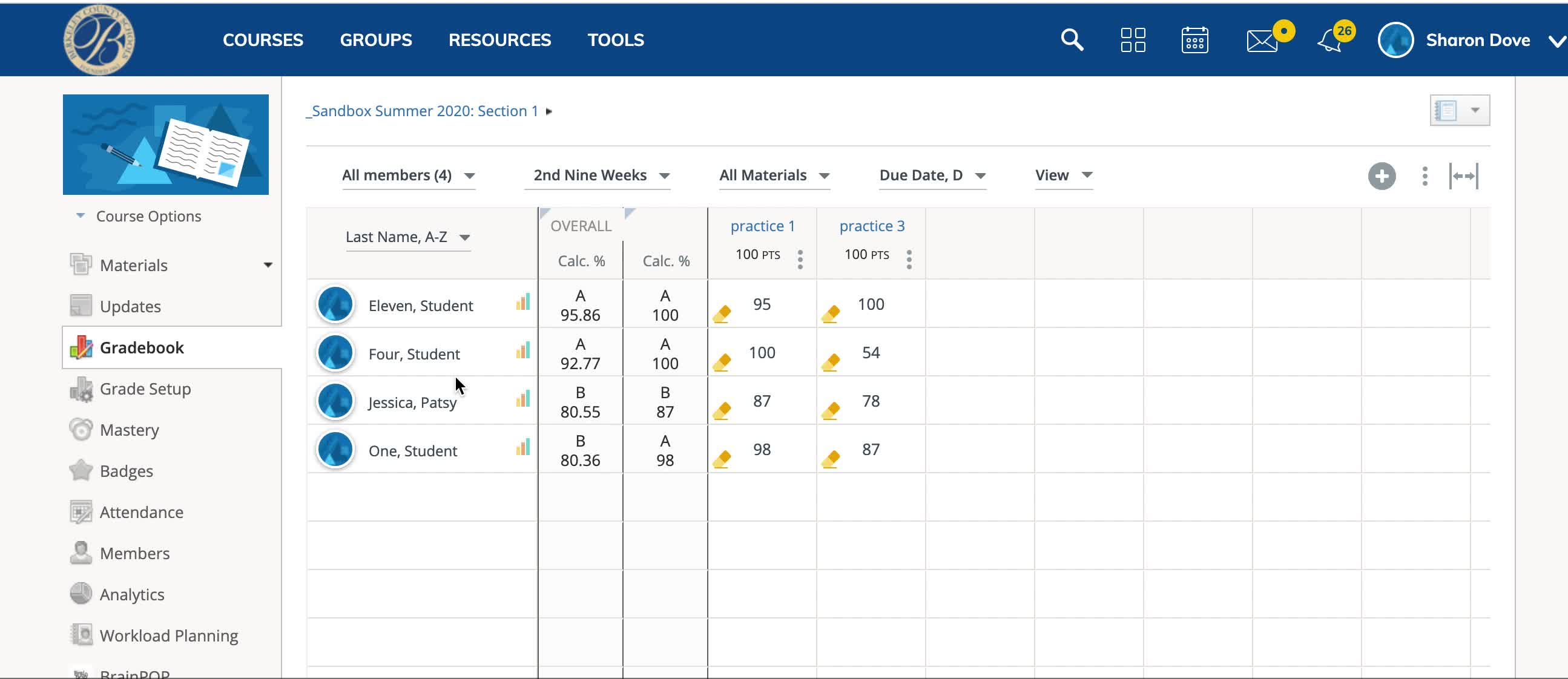The image size is (1568, 679).
Task: Open the gradebook three-dot options menu
Action: pyautogui.click(x=1425, y=177)
